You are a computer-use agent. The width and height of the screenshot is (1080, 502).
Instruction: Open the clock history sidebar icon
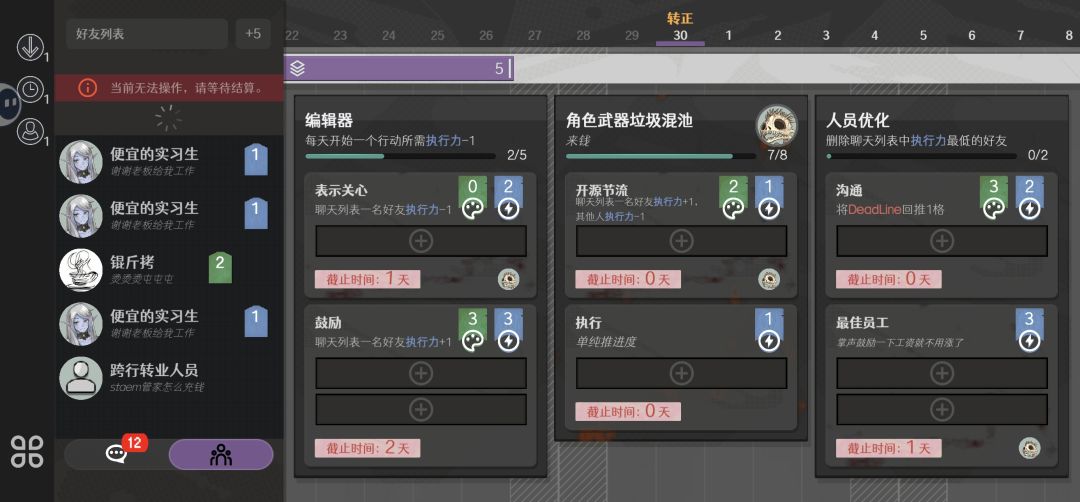[x=30, y=90]
